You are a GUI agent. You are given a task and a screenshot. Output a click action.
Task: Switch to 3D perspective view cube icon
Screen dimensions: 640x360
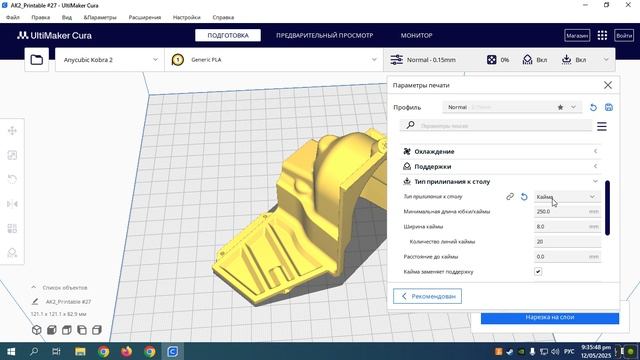tap(37, 330)
